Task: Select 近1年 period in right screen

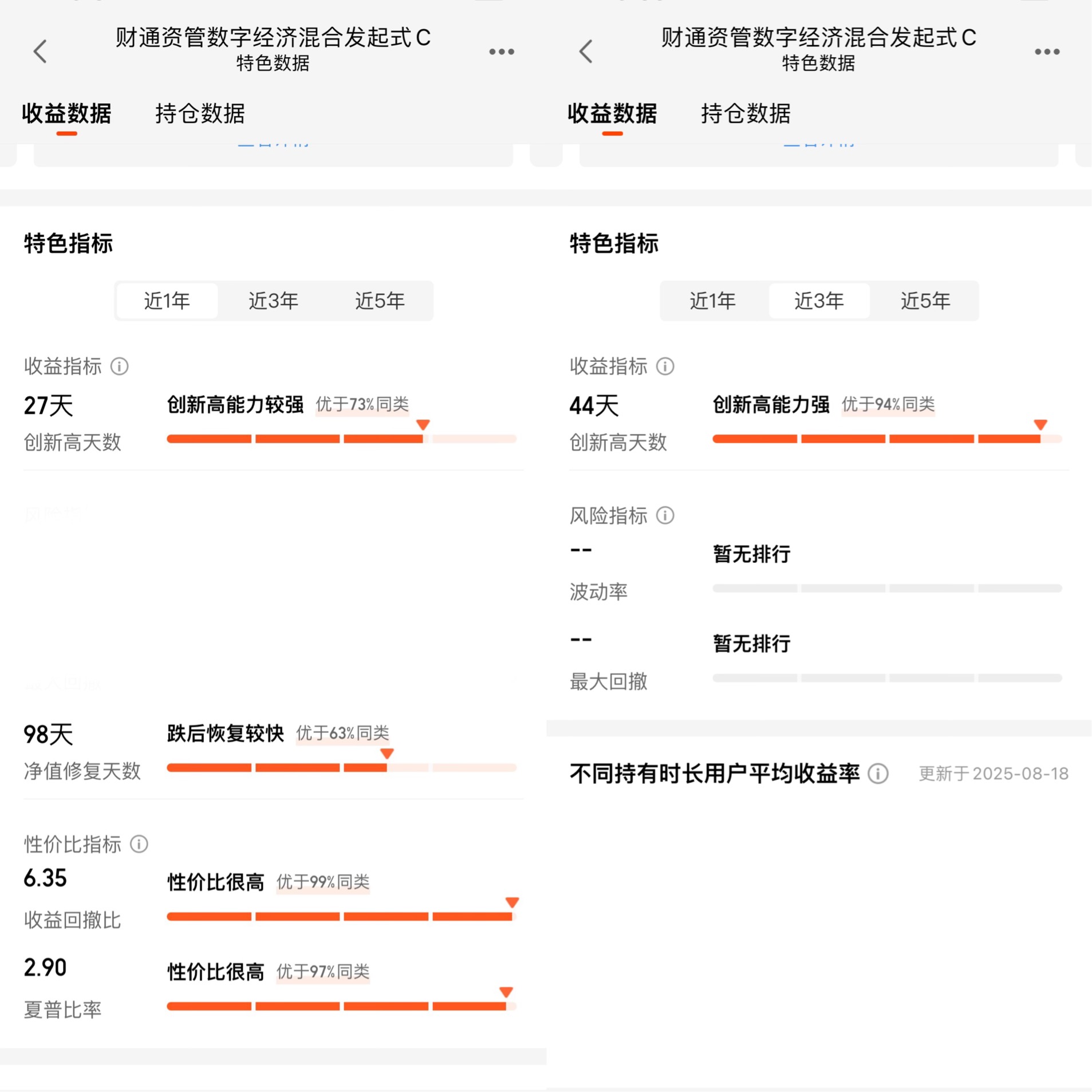Action: tap(712, 301)
